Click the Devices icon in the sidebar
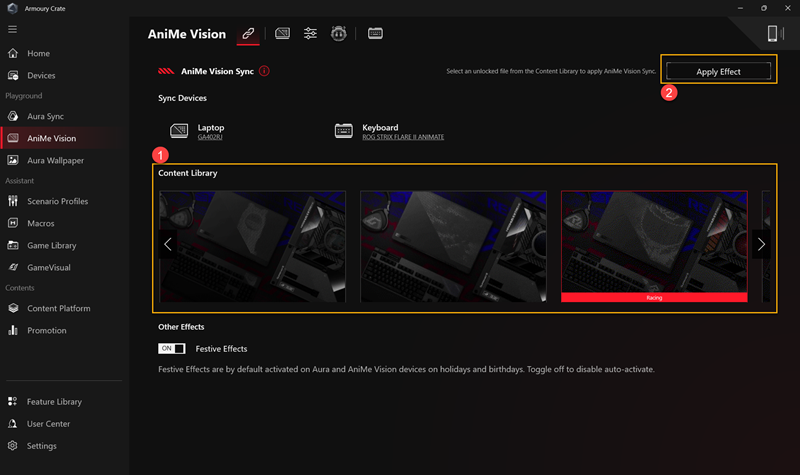This screenshot has height=475, width=800. click(13, 76)
